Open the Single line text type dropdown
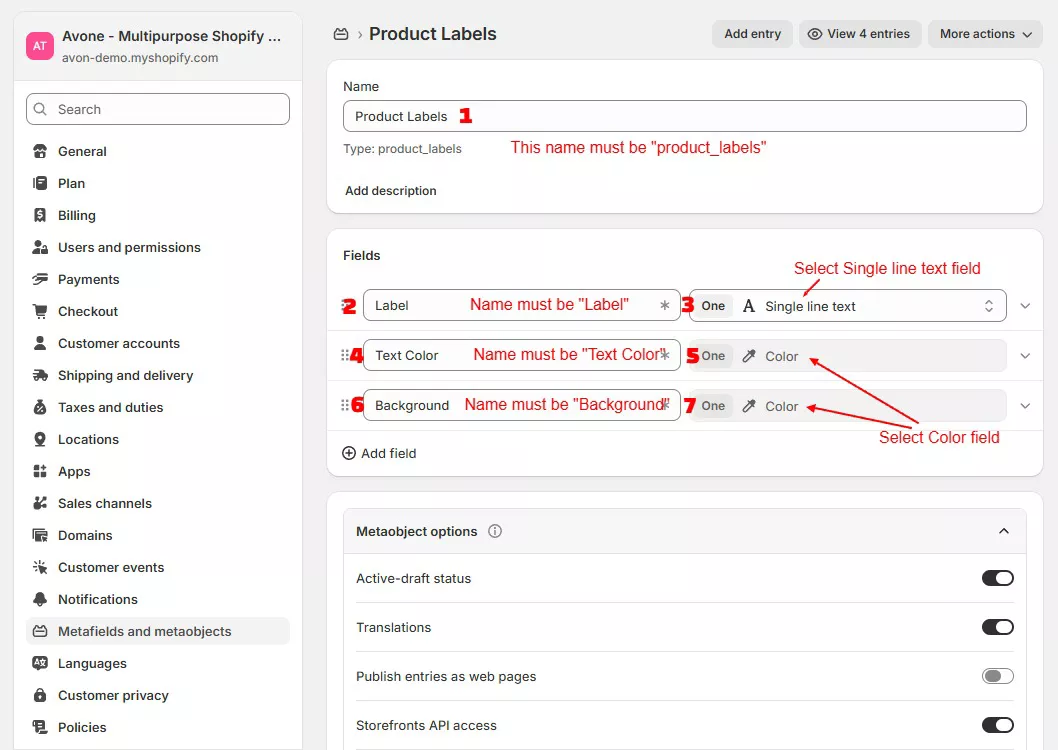 coord(847,306)
